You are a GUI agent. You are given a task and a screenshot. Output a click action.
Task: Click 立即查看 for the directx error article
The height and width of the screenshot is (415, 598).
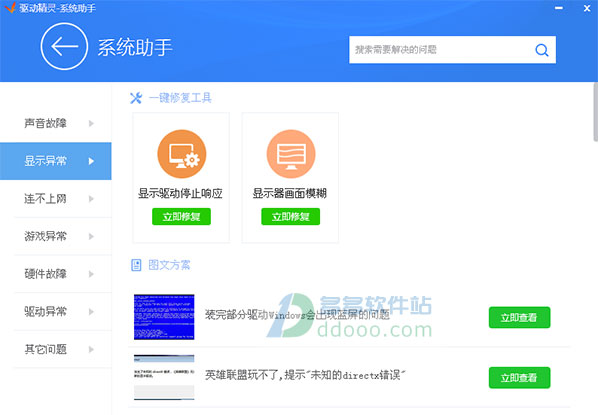519,378
